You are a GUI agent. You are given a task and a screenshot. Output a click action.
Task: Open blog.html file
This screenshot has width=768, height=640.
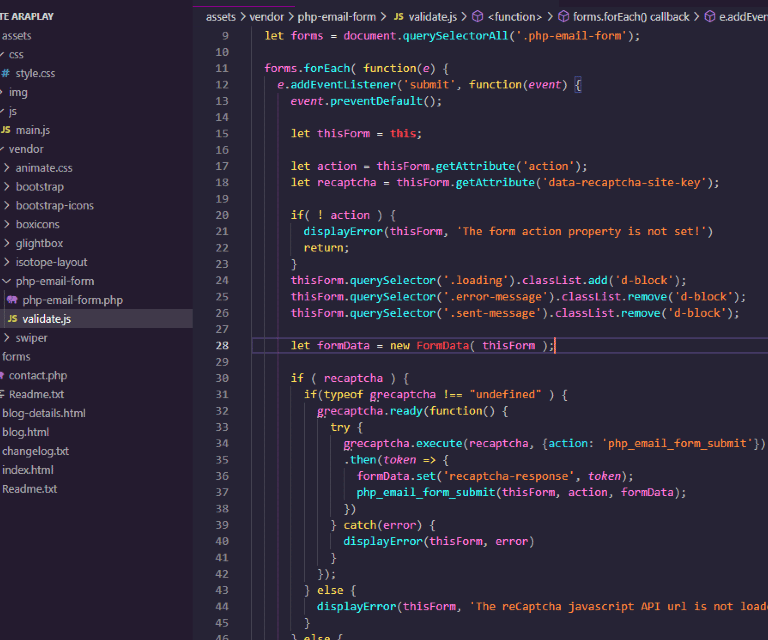coord(25,432)
